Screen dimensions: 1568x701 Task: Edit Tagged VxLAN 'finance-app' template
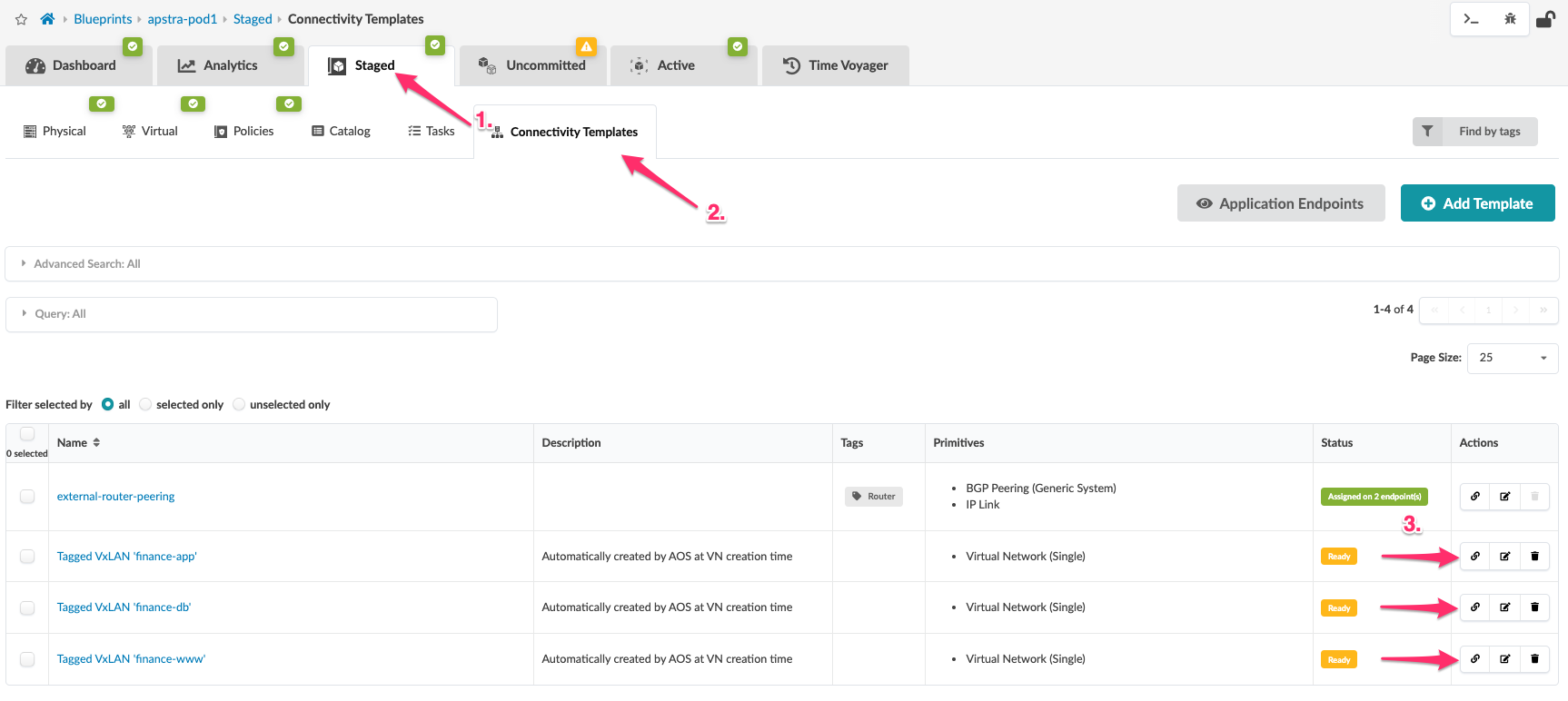[x=1504, y=557]
